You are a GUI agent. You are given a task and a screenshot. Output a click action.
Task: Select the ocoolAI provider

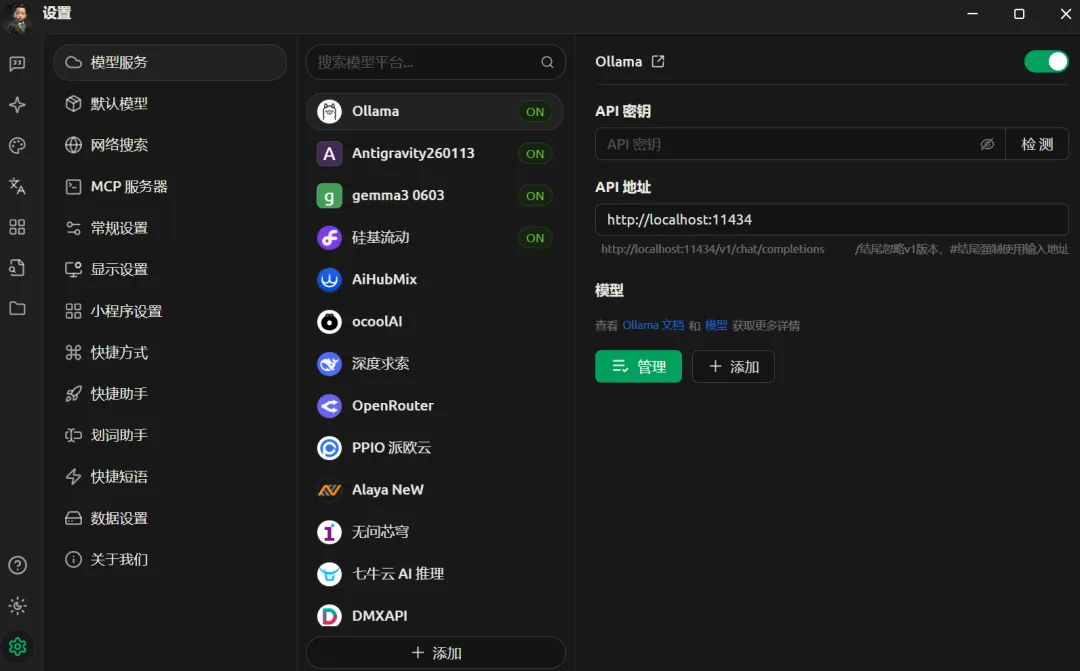click(435, 321)
